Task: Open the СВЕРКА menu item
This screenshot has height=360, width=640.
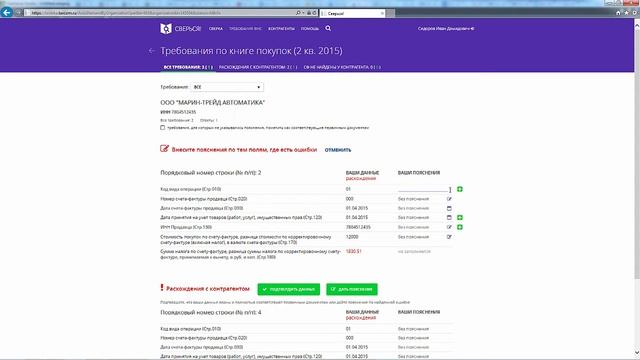Action: point(216,29)
